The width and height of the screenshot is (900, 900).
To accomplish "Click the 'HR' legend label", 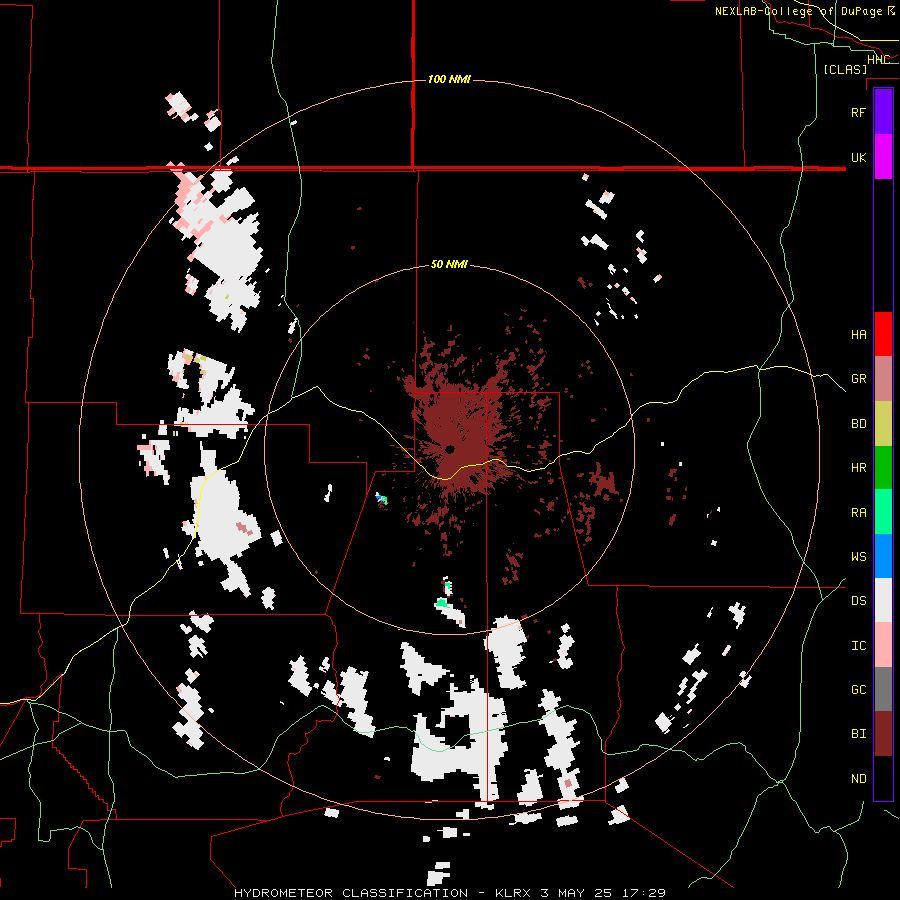I will [858, 468].
